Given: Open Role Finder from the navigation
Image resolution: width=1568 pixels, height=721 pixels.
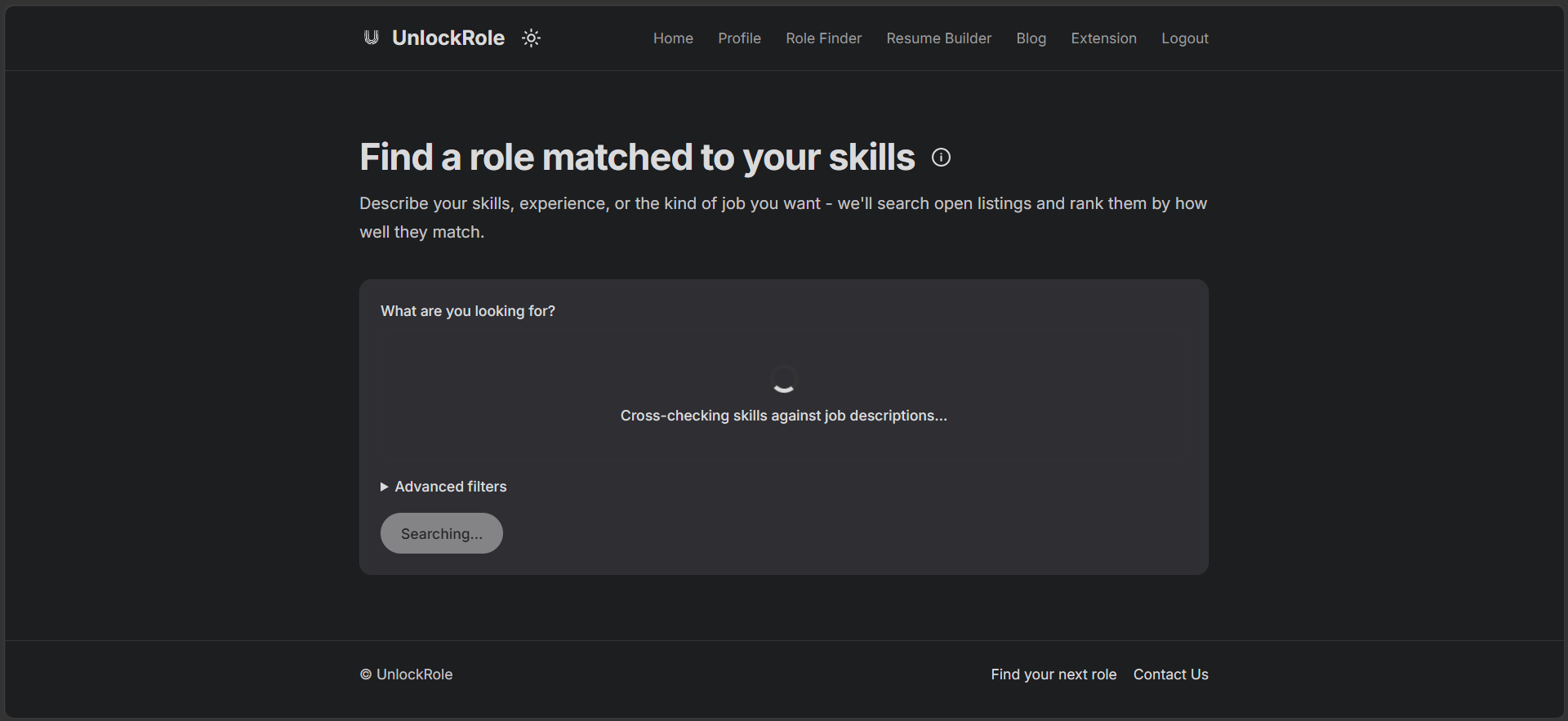Looking at the screenshot, I should pyautogui.click(x=823, y=38).
